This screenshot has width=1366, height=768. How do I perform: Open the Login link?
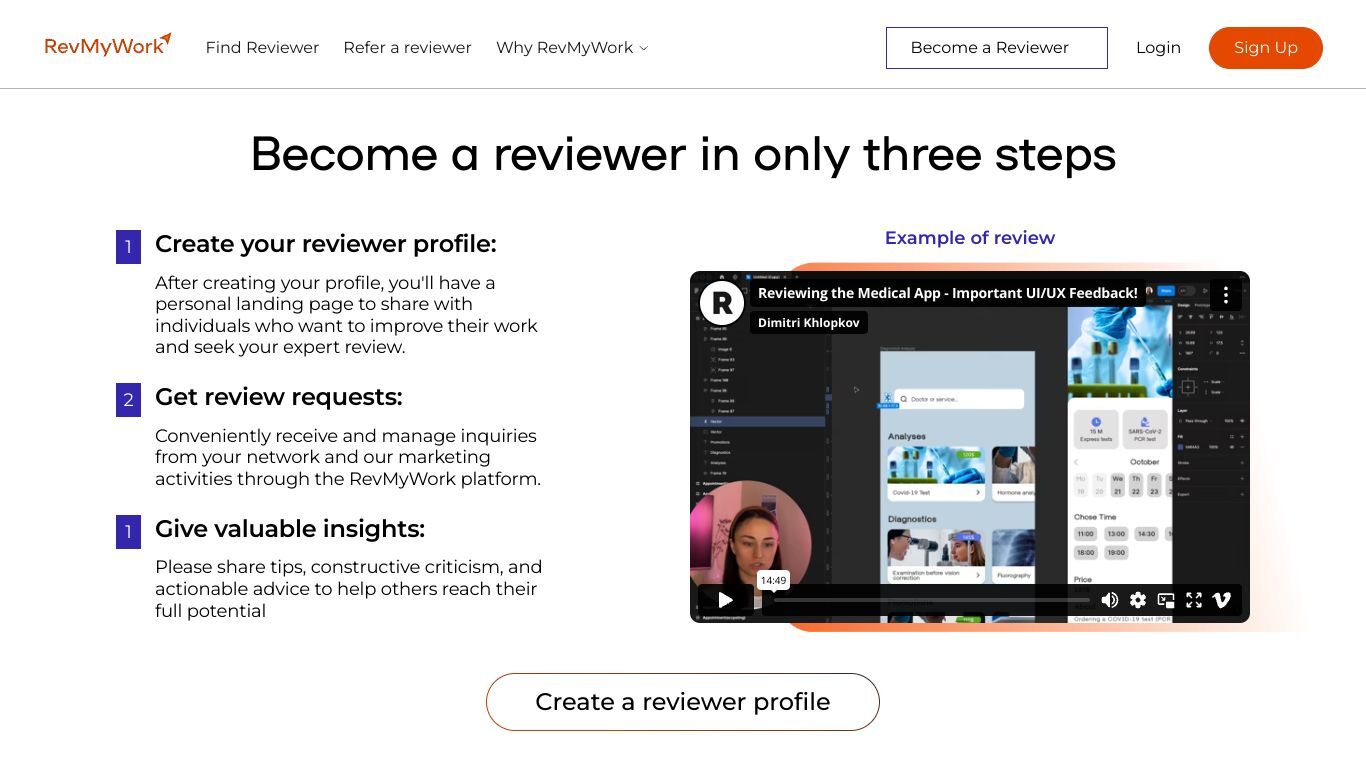[1158, 48]
